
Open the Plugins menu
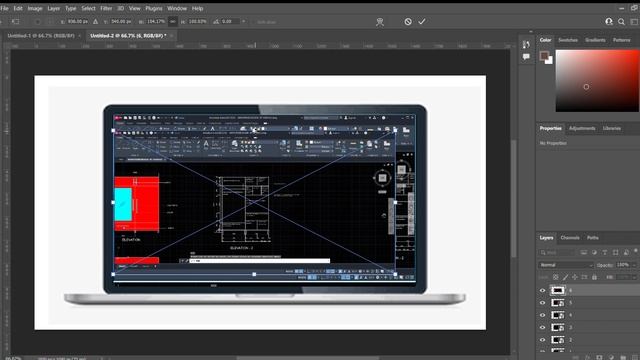(154, 8)
